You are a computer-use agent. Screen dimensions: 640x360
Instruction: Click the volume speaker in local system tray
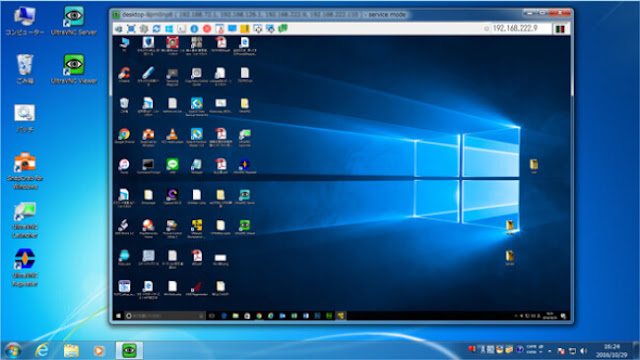click(x=583, y=351)
